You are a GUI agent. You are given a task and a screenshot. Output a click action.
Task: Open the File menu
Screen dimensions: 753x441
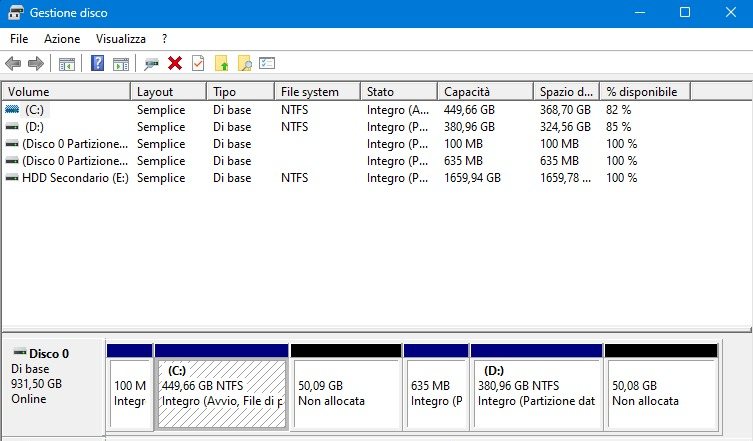point(19,39)
